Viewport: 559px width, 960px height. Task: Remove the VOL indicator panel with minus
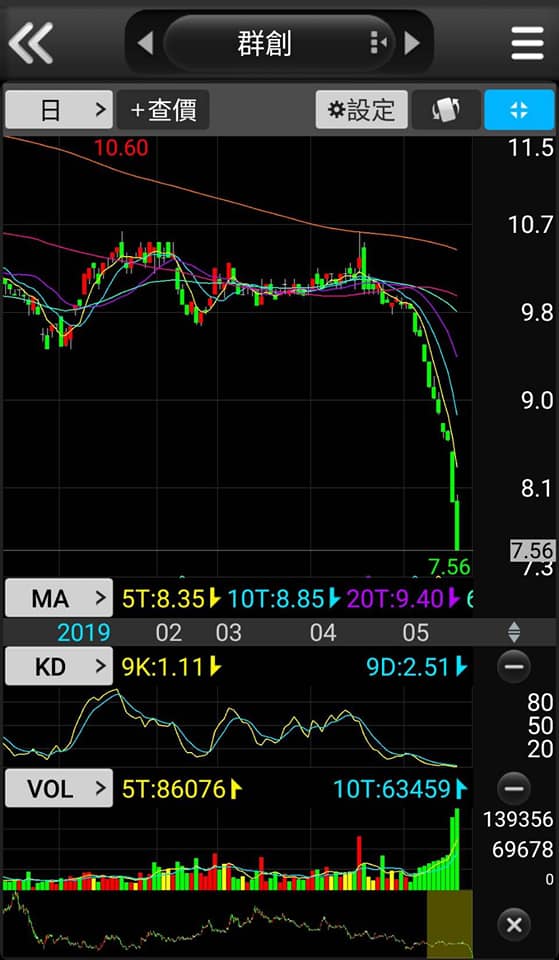pyautogui.click(x=514, y=789)
